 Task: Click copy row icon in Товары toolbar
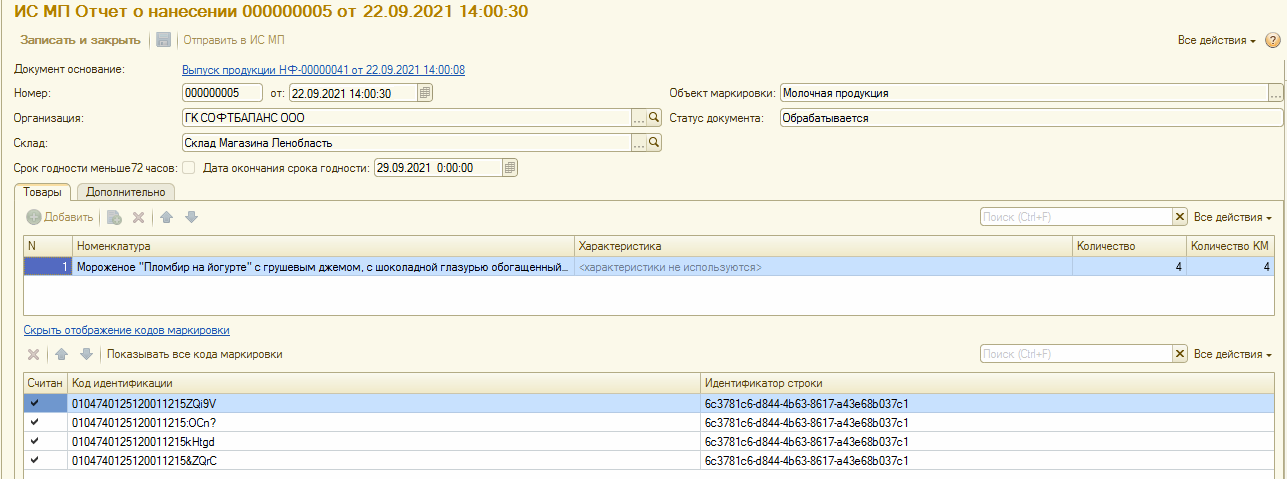[114, 217]
